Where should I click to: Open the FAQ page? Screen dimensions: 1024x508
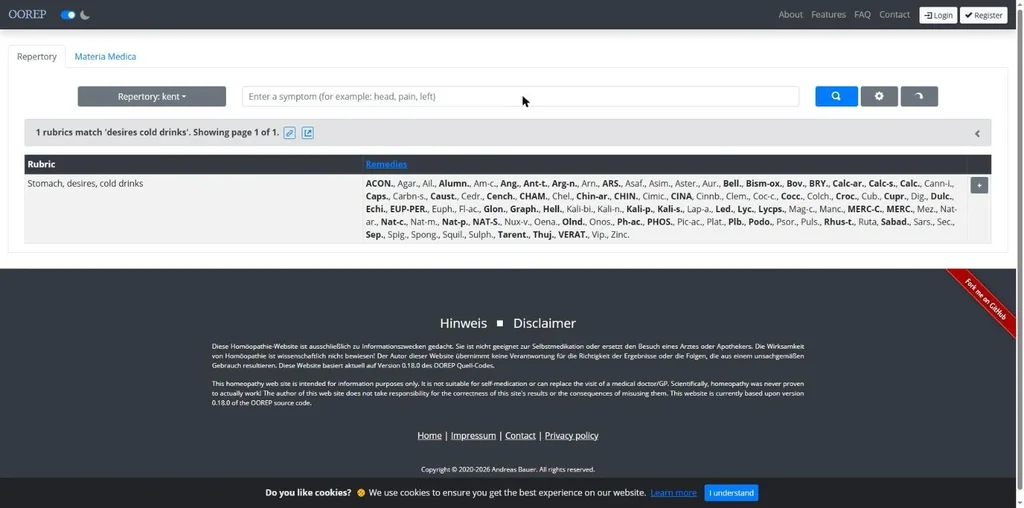click(x=862, y=14)
